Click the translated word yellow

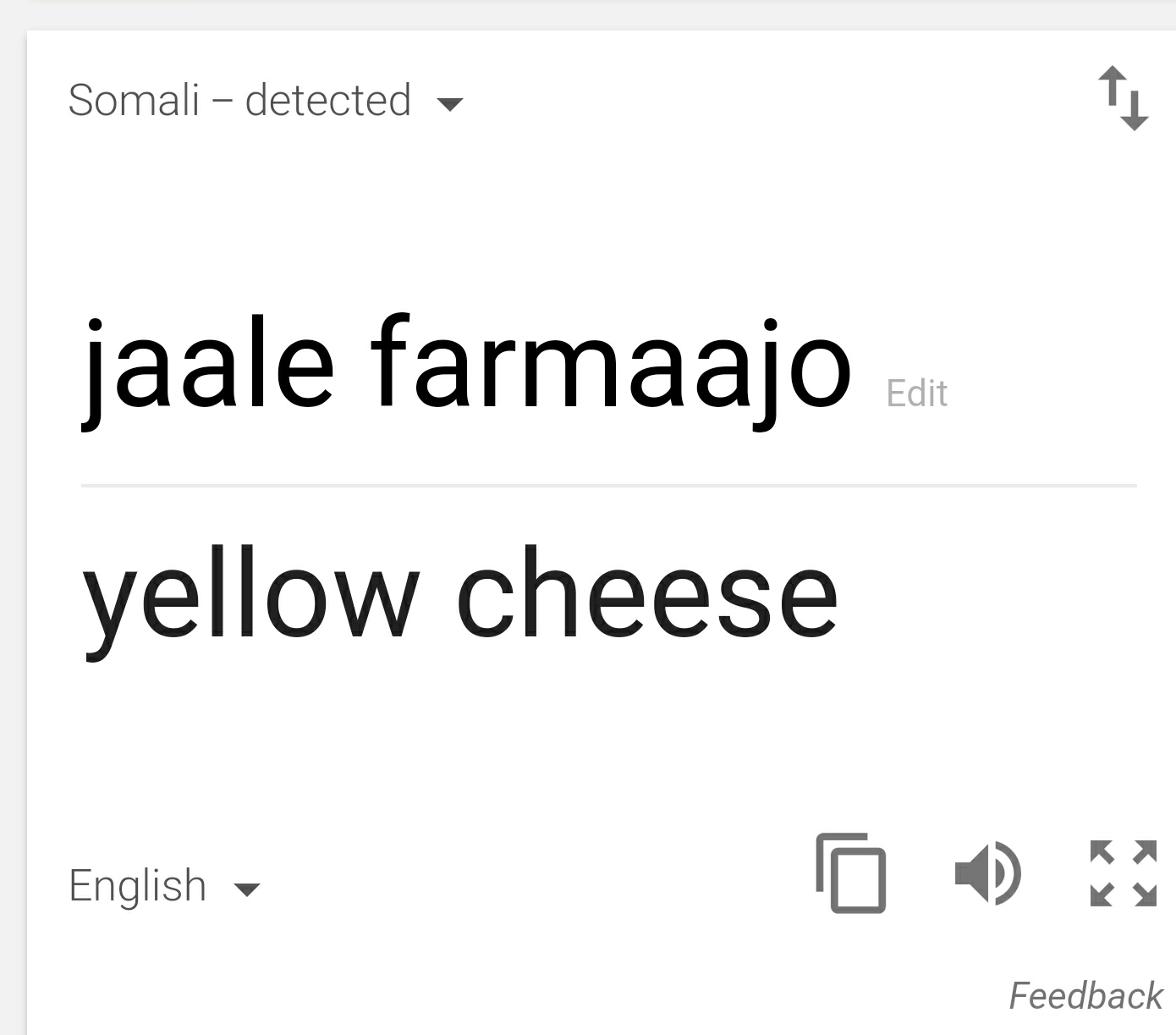tap(251, 599)
